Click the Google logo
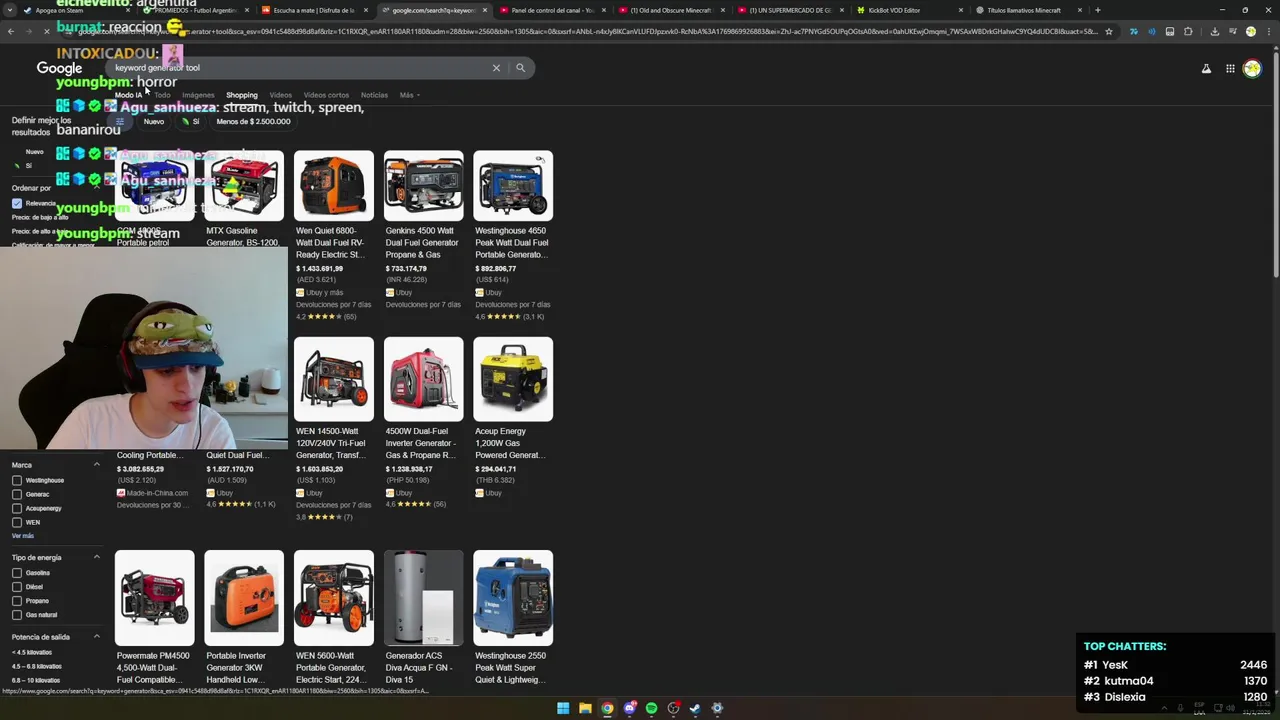The height and width of the screenshot is (720, 1280). click(59, 68)
